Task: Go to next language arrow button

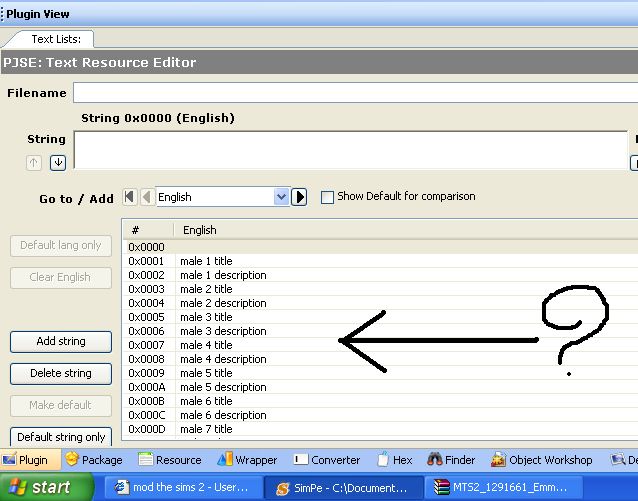Action: click(299, 198)
